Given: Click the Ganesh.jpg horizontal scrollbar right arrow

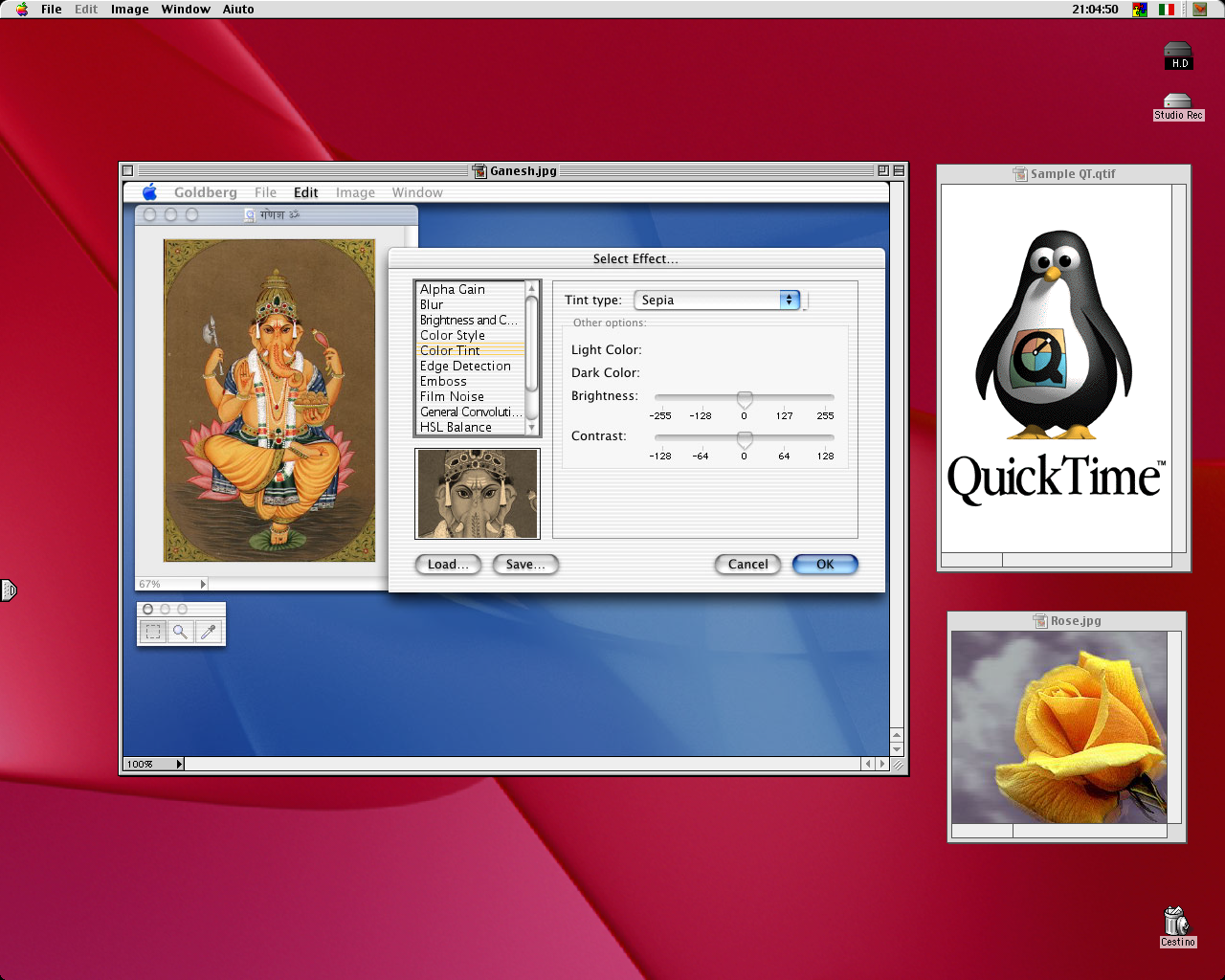Looking at the screenshot, I should coord(882,764).
